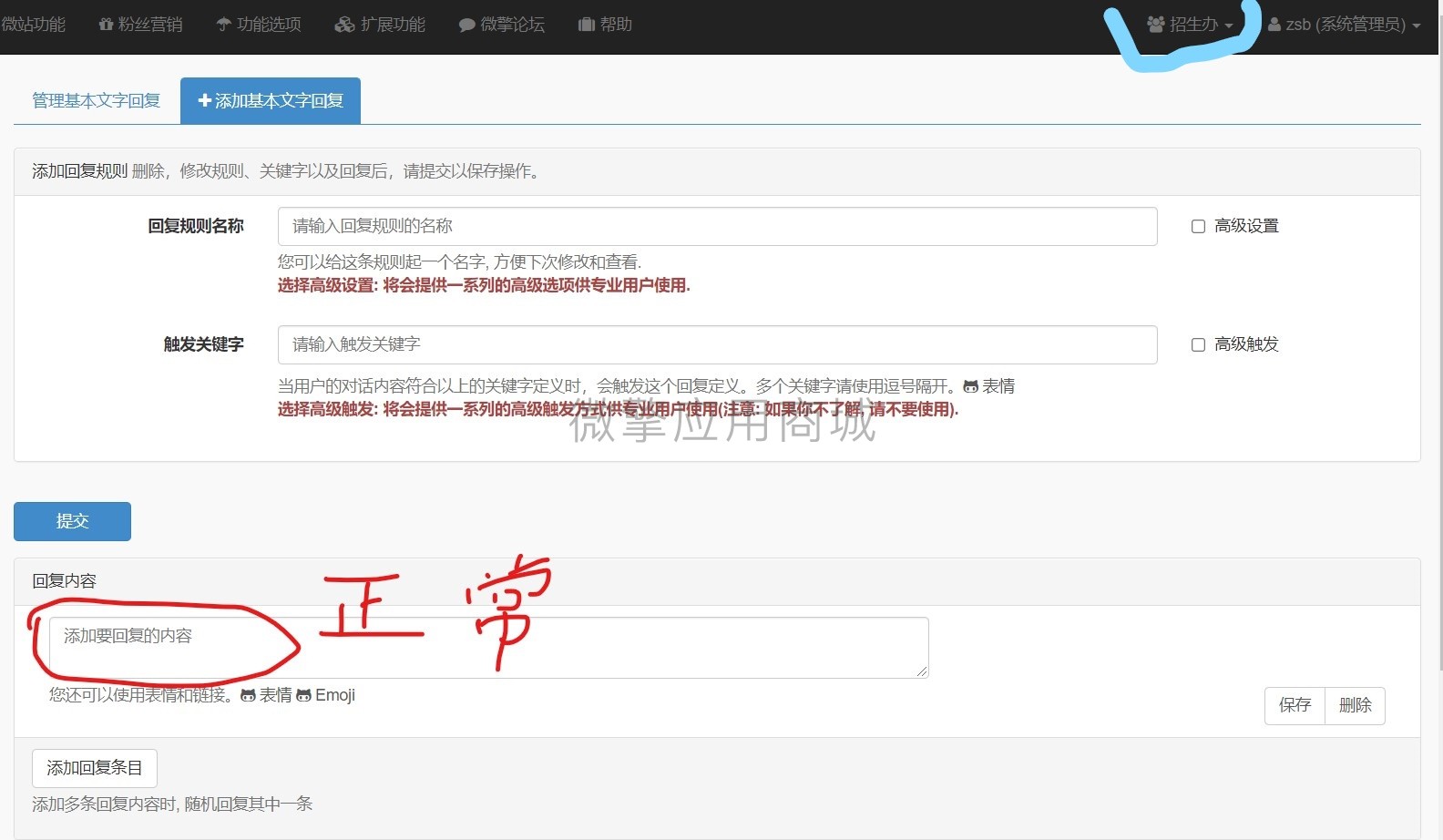This screenshot has height=840, width=1443.
Task: Open the 帮助 menu
Action: [605, 25]
